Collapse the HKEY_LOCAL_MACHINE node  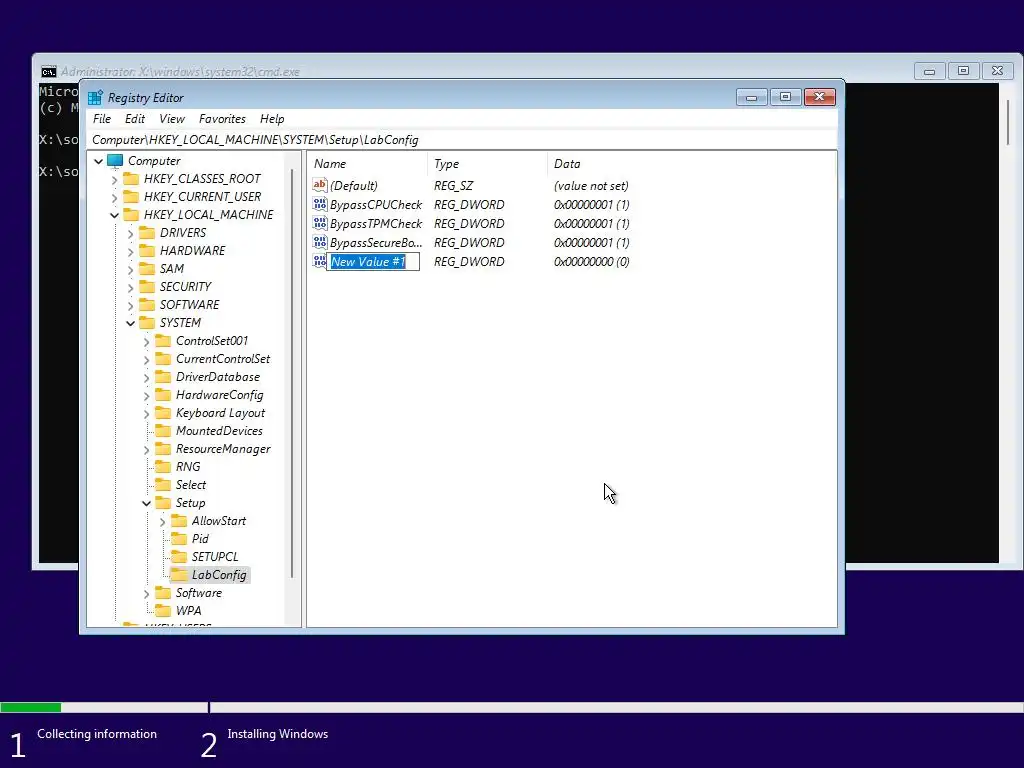(x=115, y=215)
